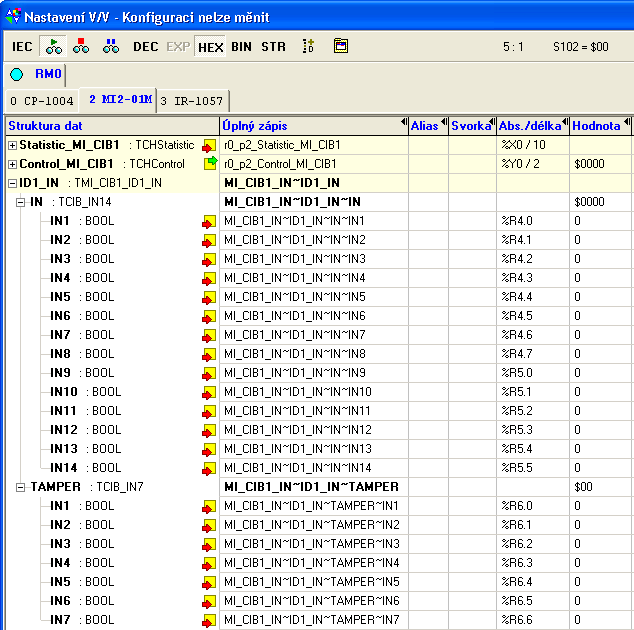Click the cyan circle rack status icon
This screenshot has height=630, width=634.
pyautogui.click(x=17, y=74)
